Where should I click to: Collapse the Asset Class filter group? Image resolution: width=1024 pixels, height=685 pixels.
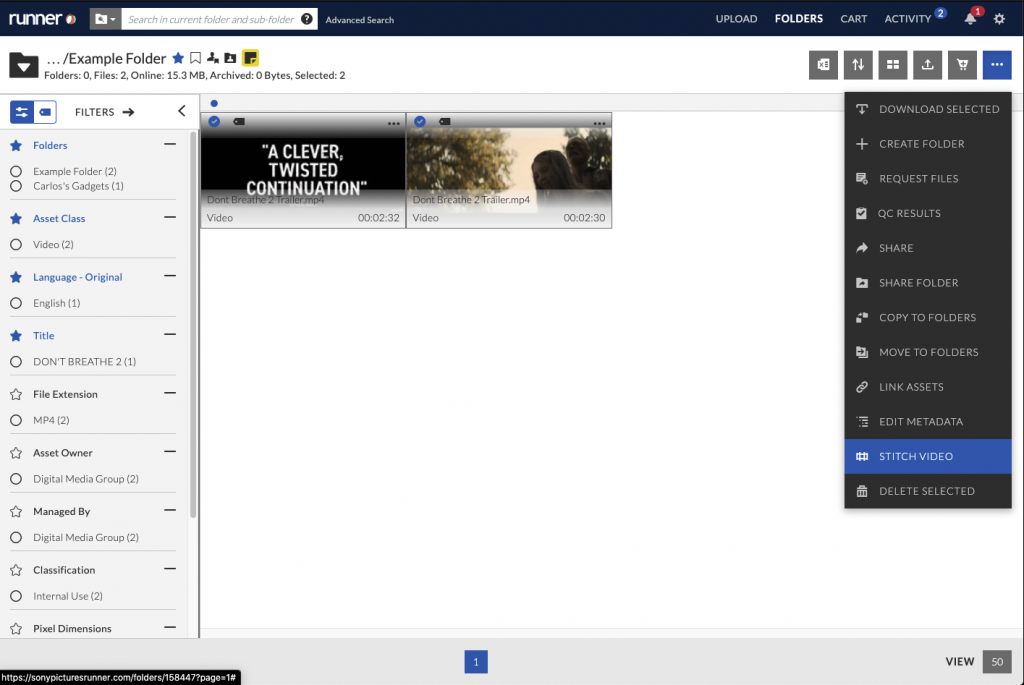[170, 217]
